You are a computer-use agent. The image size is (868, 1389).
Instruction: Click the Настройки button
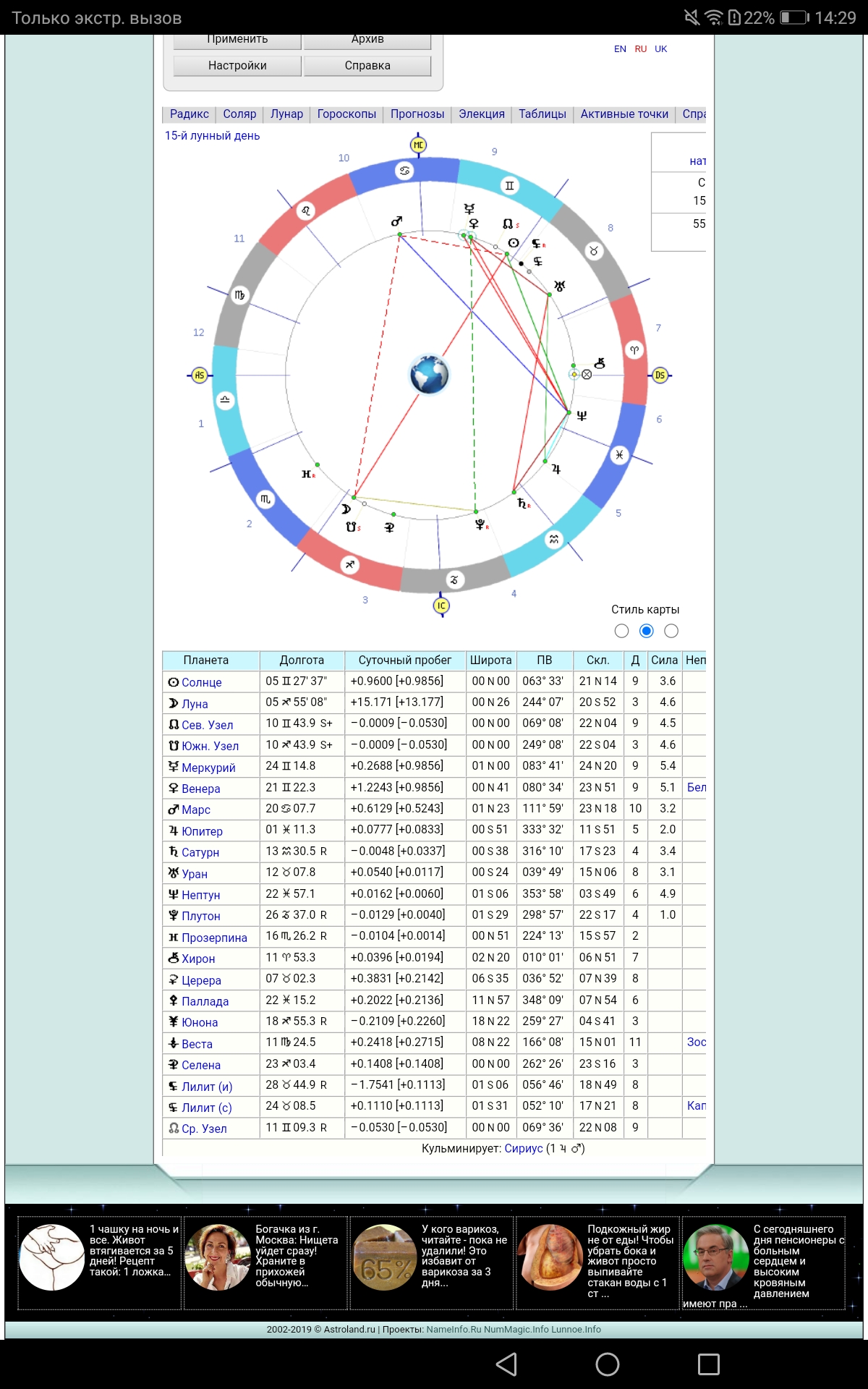click(x=237, y=65)
